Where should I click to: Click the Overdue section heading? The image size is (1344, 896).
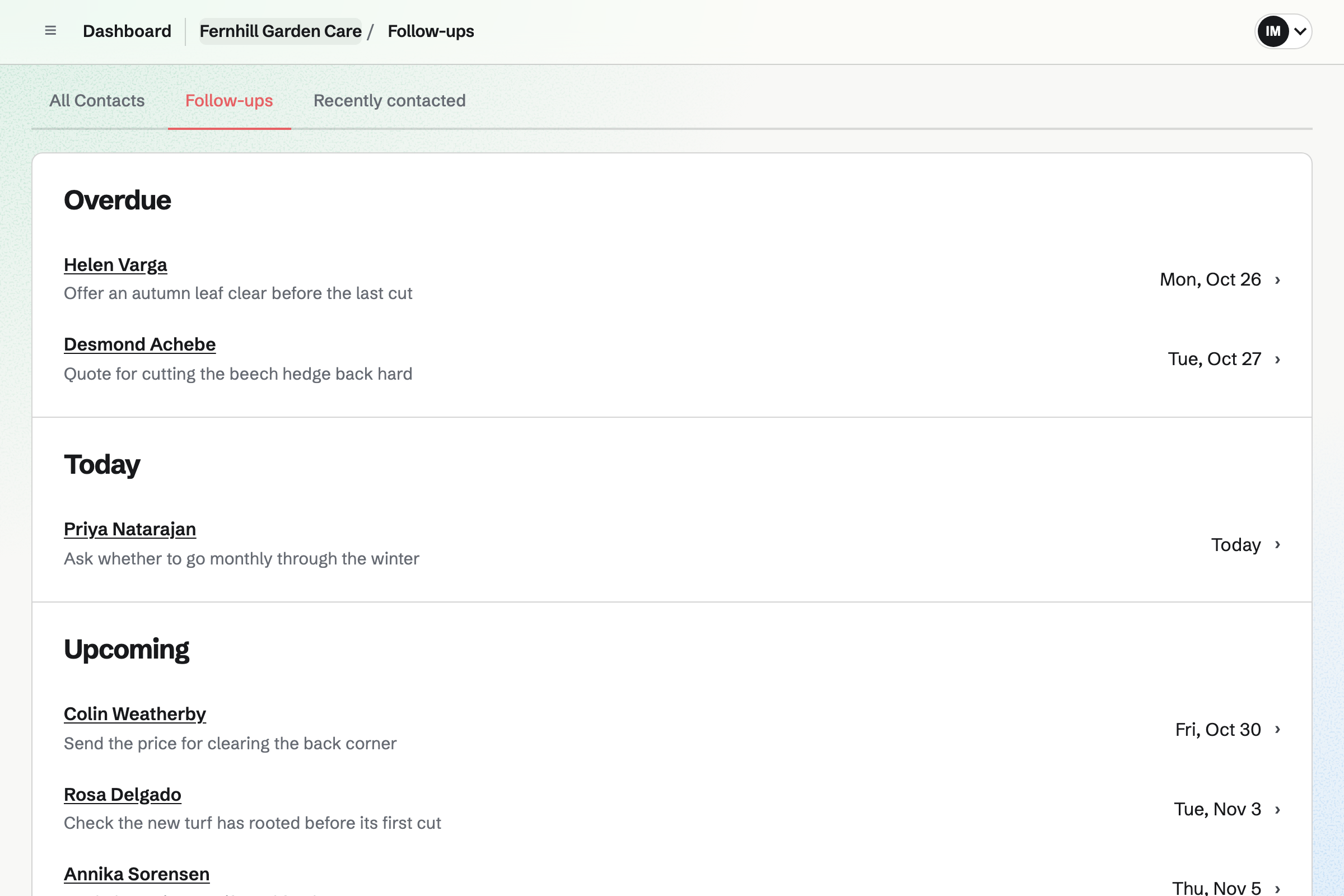point(117,200)
